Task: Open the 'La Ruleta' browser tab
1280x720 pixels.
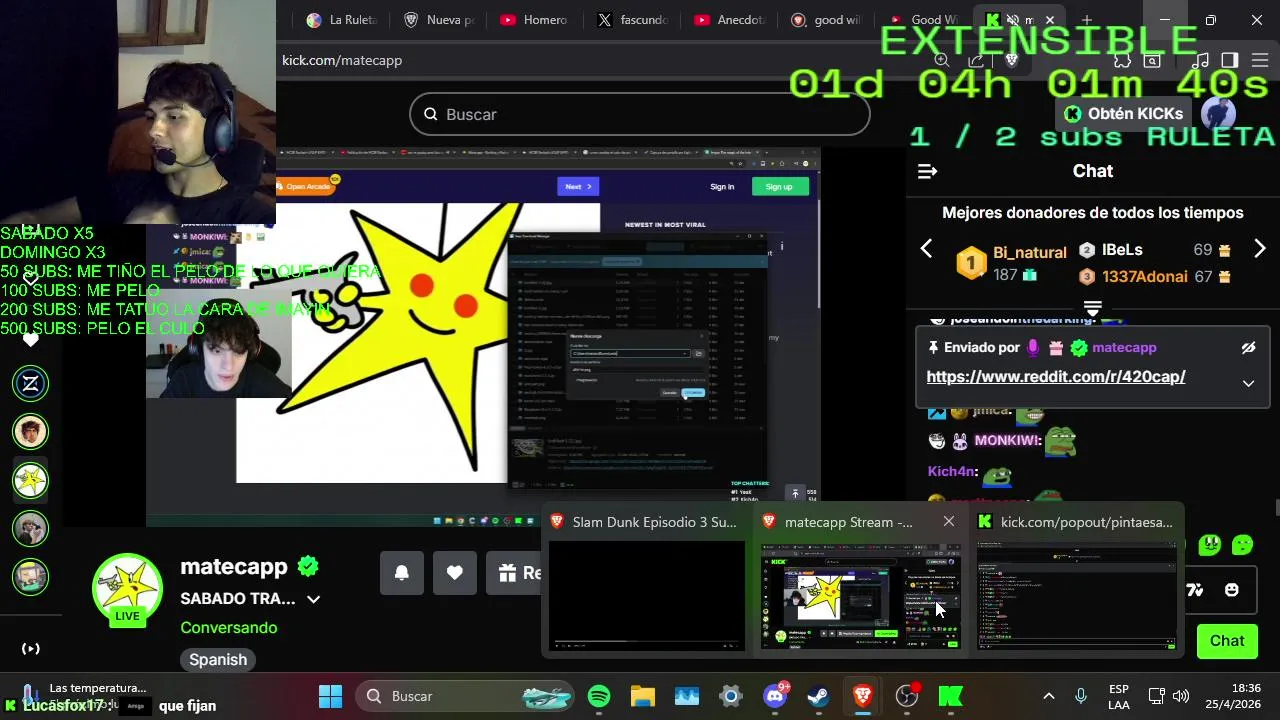Action: (x=339, y=20)
